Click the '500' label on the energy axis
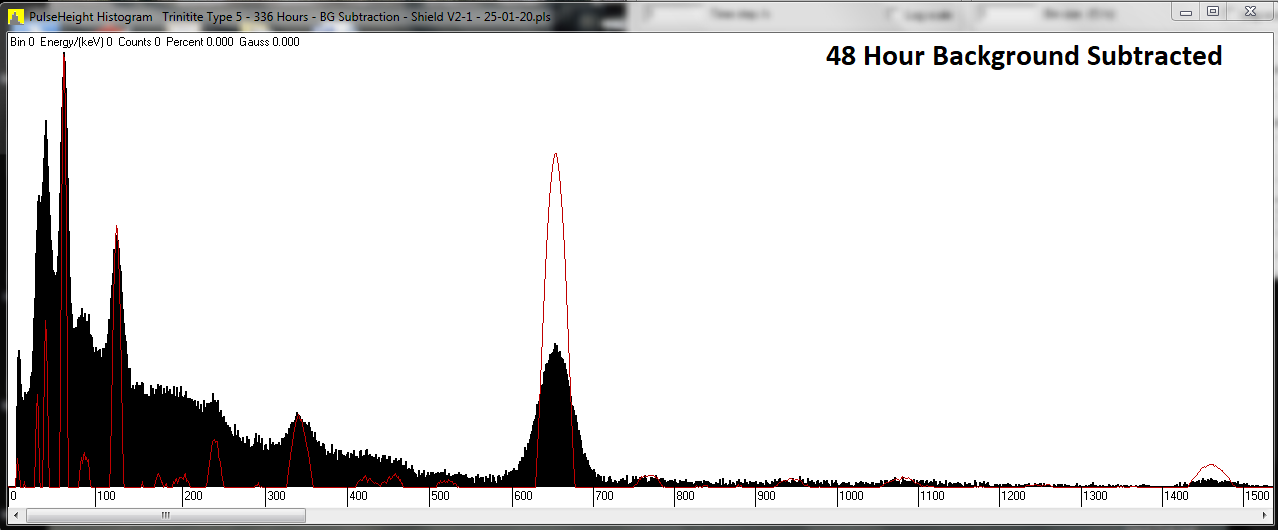1278x530 pixels. (x=442, y=496)
